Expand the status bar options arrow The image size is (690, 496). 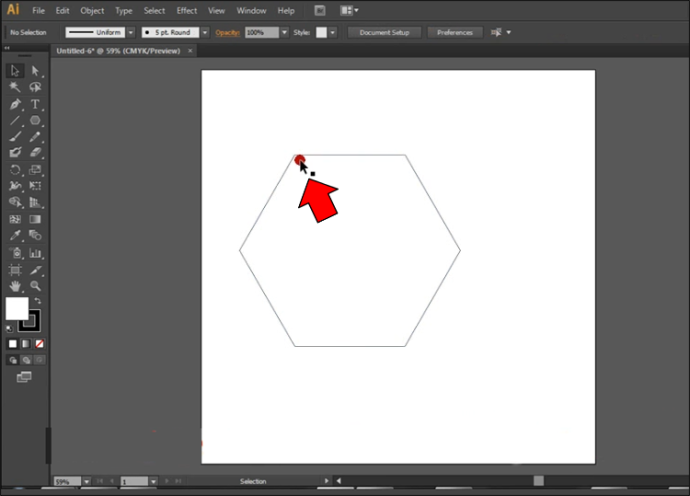coord(327,481)
